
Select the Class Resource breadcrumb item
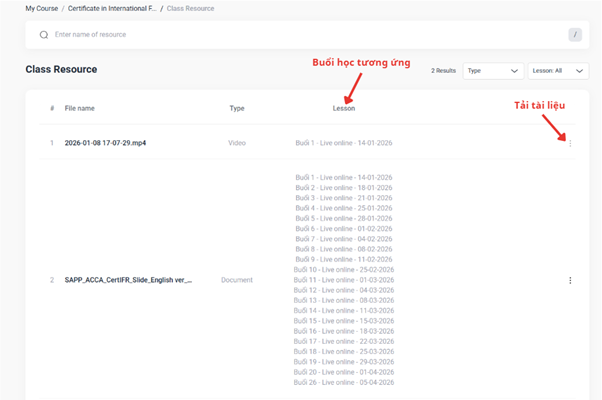[191, 8]
